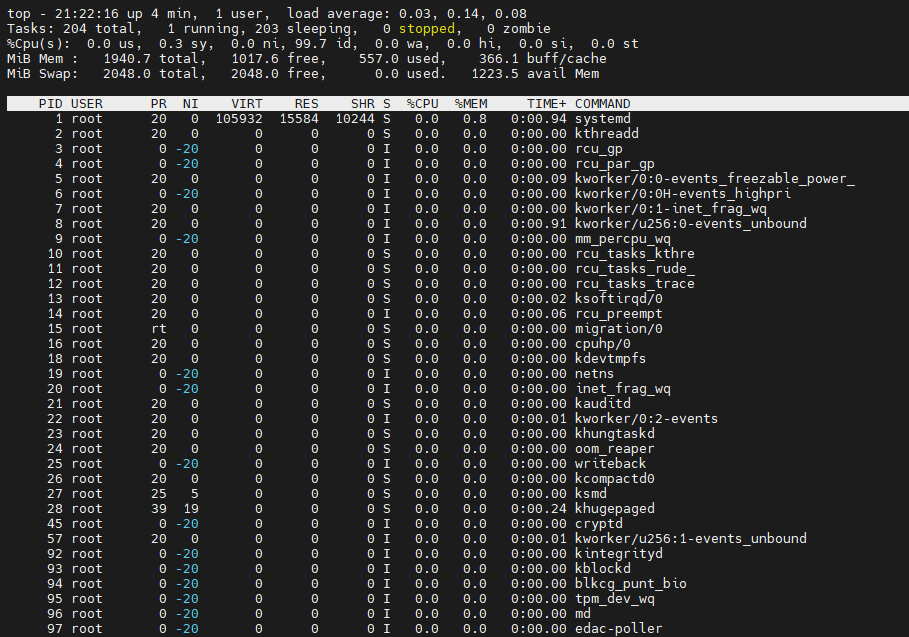
Task: Select the systemd process command
Action: click(602, 119)
